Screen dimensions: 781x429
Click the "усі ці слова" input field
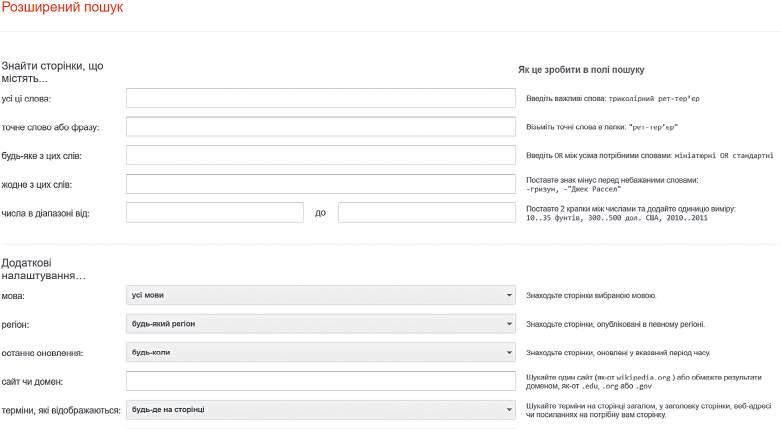(x=320, y=99)
